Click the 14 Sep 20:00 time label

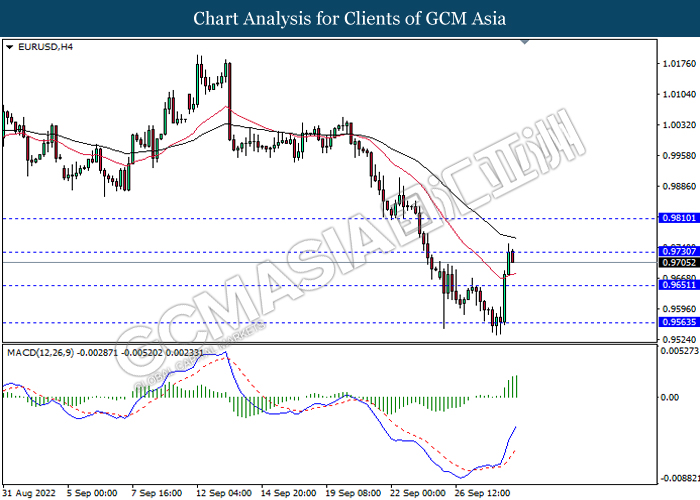(289, 493)
